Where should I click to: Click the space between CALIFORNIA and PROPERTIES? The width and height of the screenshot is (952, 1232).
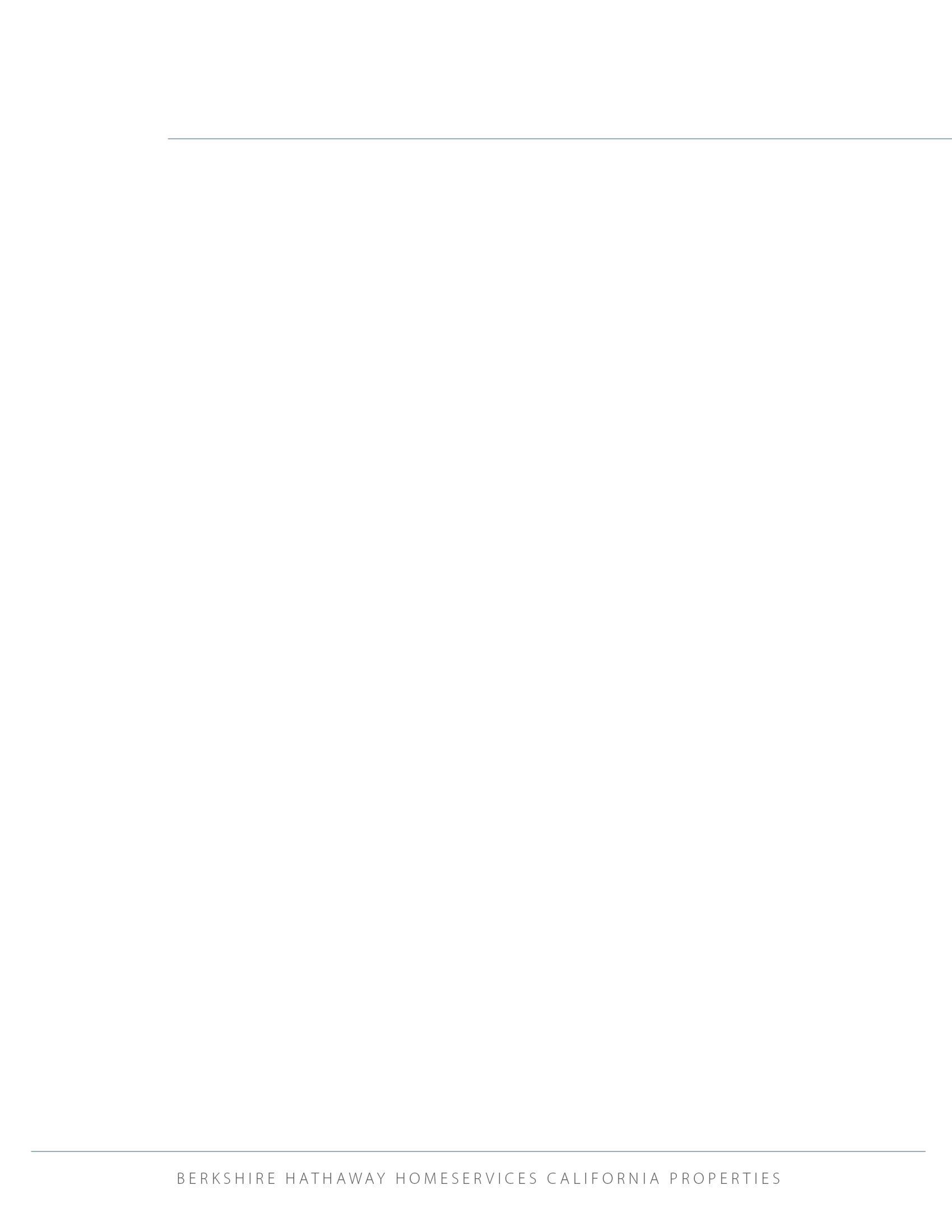pos(665,1178)
